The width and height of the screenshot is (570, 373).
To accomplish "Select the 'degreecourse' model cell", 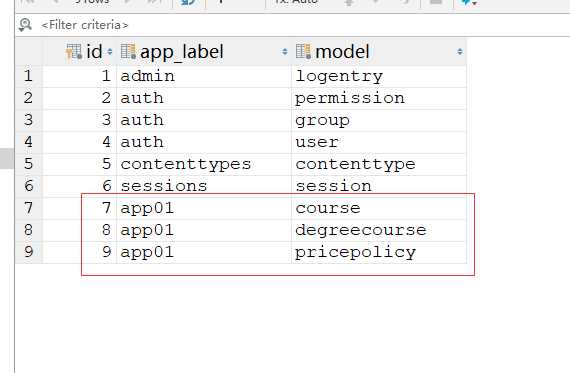I will tap(379, 230).
